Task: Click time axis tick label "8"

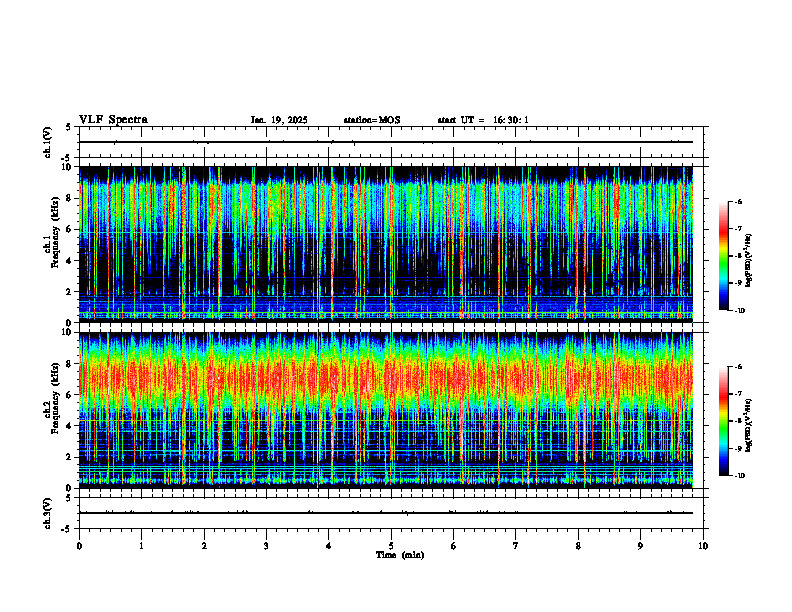Action: [578, 546]
